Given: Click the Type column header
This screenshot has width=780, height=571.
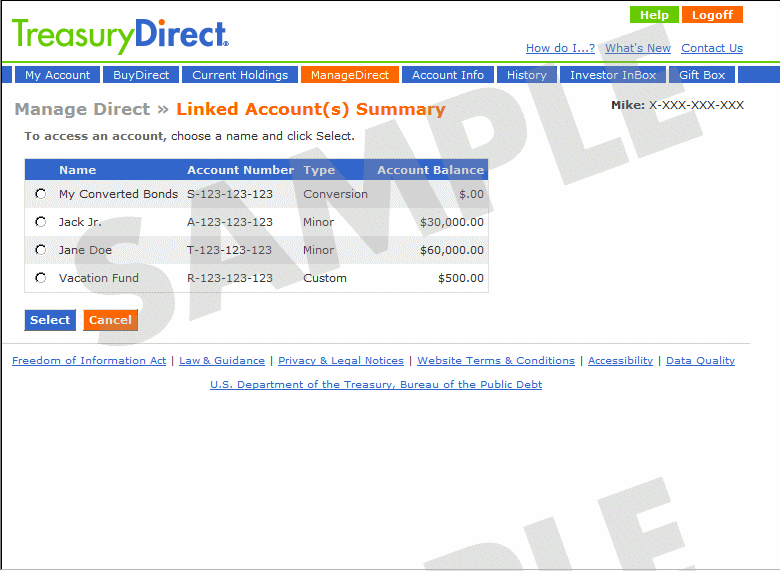Looking at the screenshot, I should [319, 170].
